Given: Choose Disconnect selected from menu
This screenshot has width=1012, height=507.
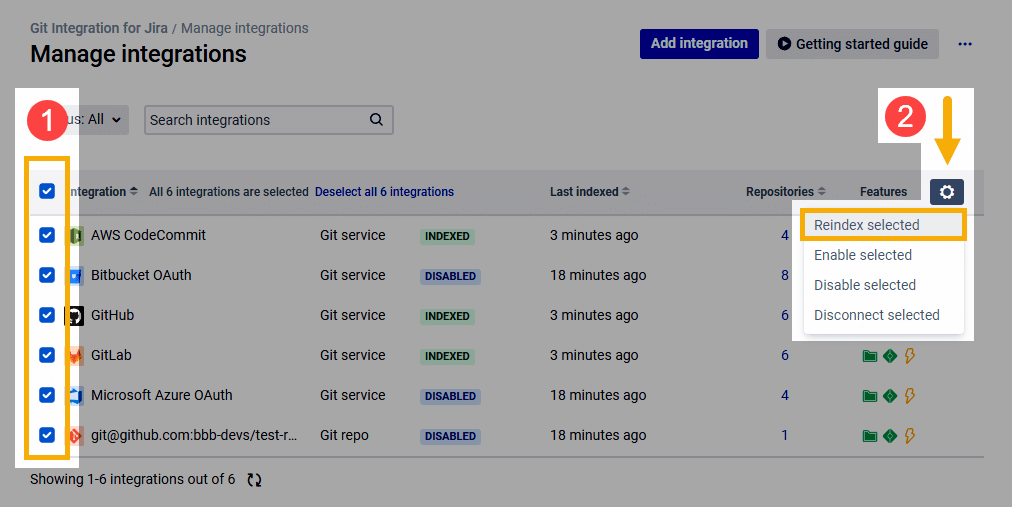Looking at the screenshot, I should coord(877,315).
